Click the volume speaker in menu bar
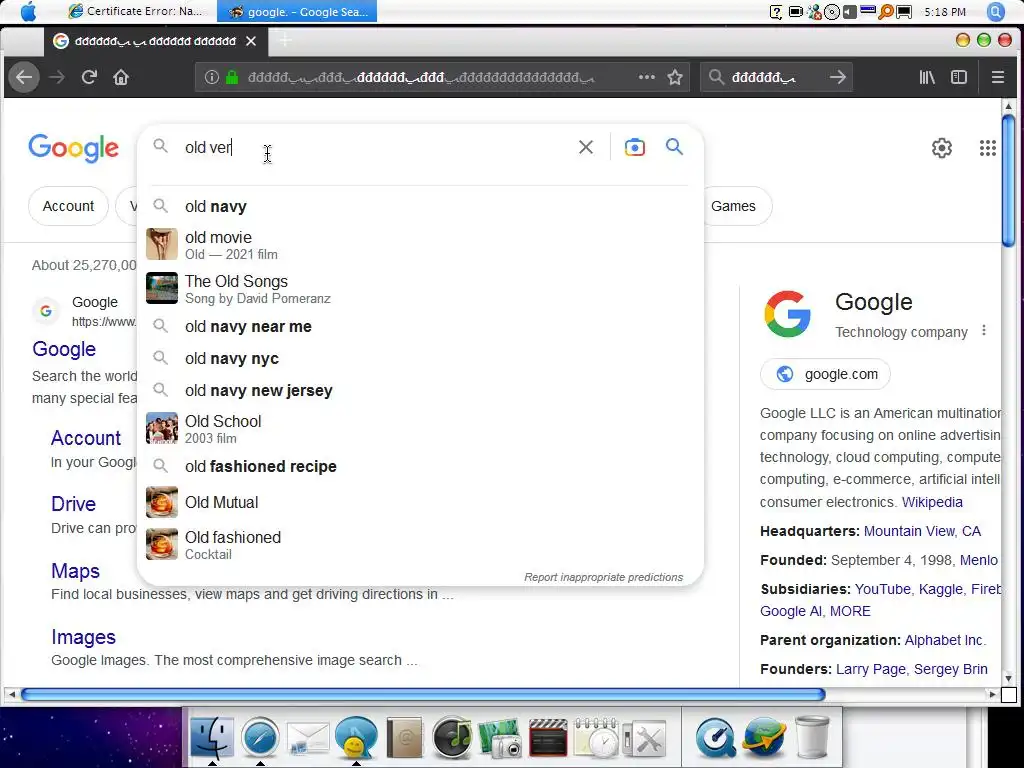Screen dimensions: 1024x768 point(849,12)
